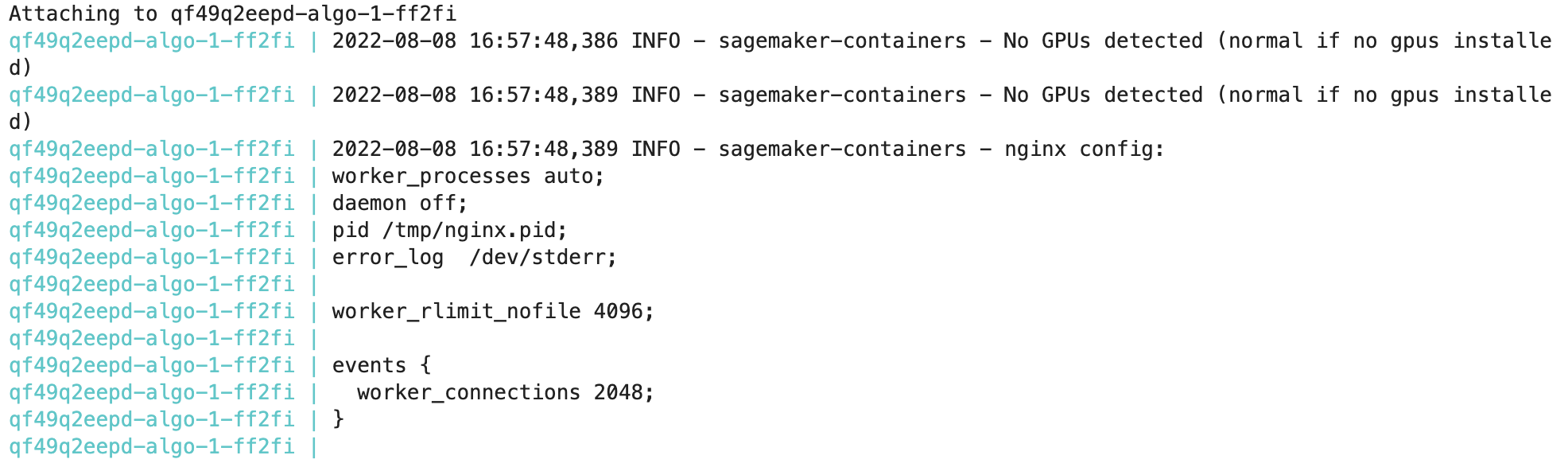
Task: Click "INFO" on the nginx config line
Action: coord(656,149)
